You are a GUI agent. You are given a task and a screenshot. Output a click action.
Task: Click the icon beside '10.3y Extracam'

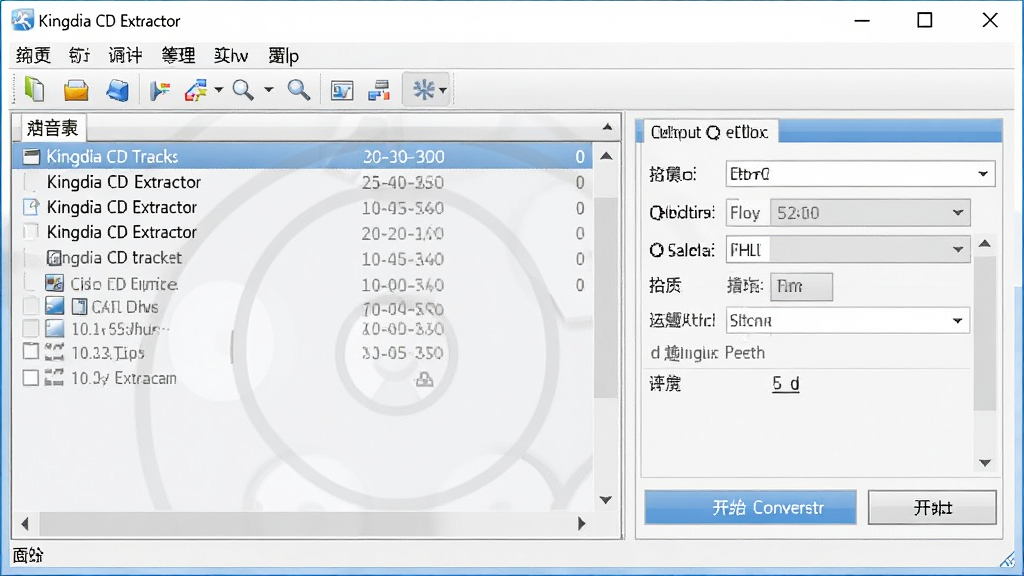pos(54,377)
